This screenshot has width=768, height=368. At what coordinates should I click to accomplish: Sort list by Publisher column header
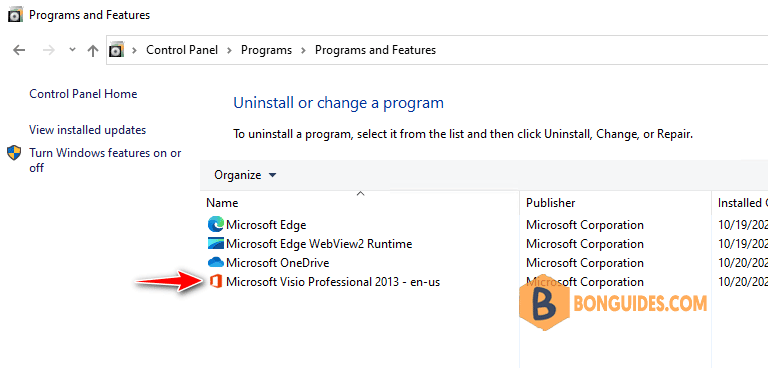click(615, 203)
